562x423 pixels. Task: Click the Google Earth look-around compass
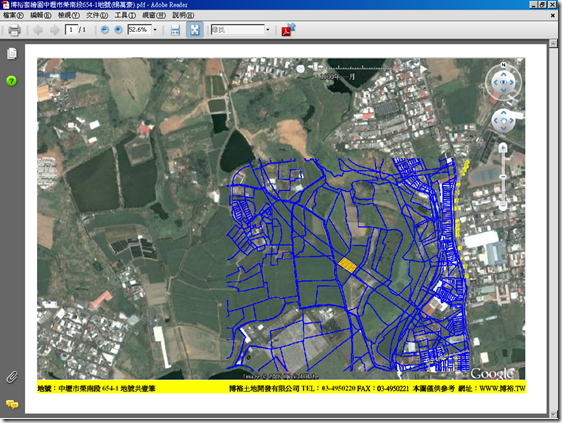(503, 82)
